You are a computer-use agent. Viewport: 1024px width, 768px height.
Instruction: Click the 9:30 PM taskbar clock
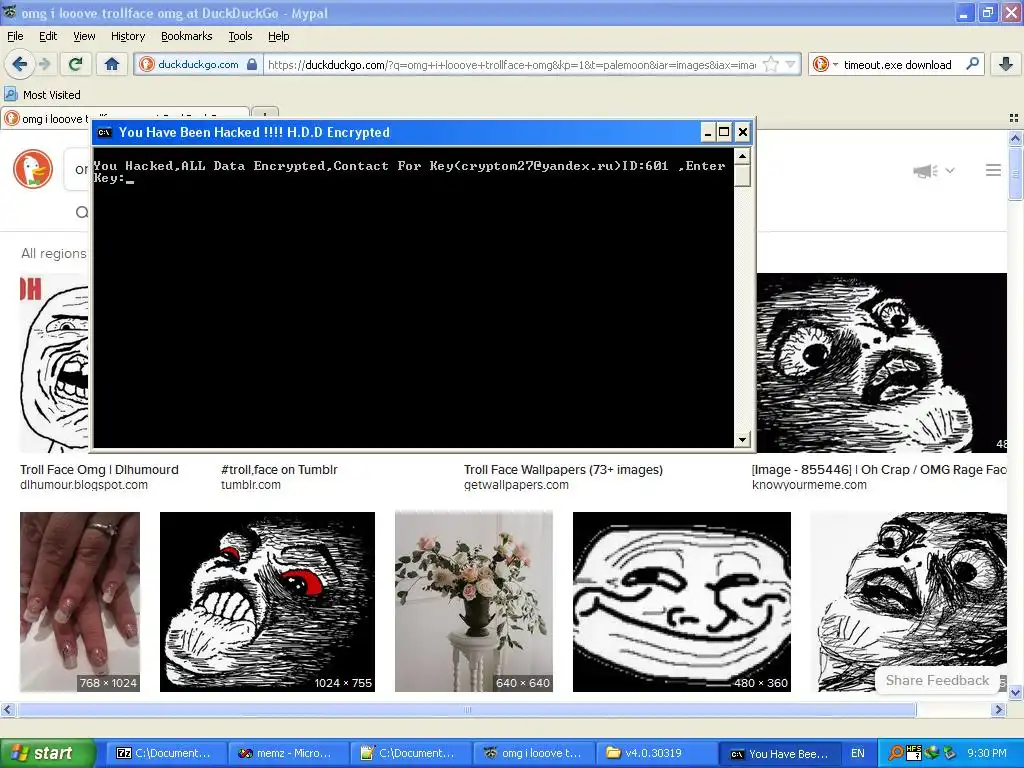pos(986,753)
